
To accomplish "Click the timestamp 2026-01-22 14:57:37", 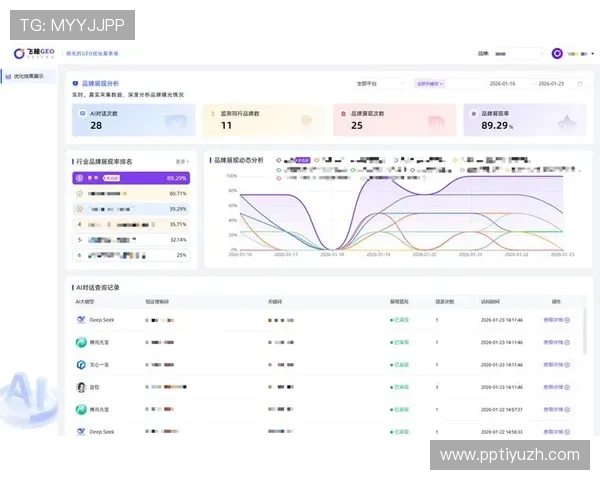I will [x=502, y=410].
